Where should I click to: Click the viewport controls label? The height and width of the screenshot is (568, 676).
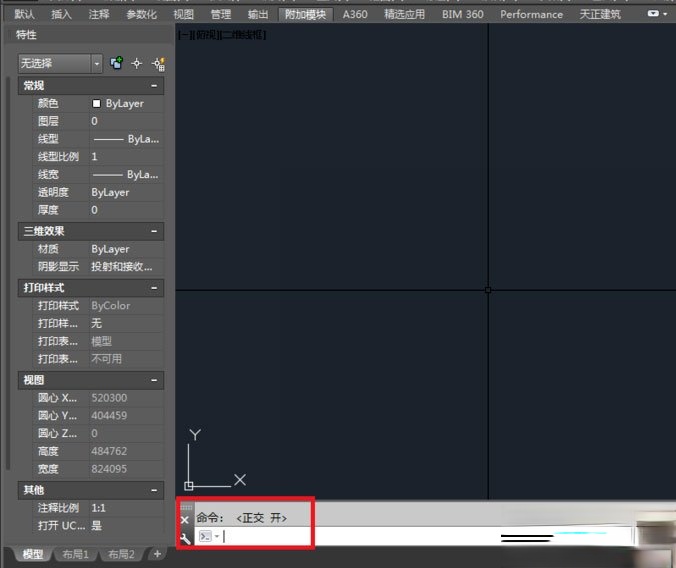(x=222, y=35)
